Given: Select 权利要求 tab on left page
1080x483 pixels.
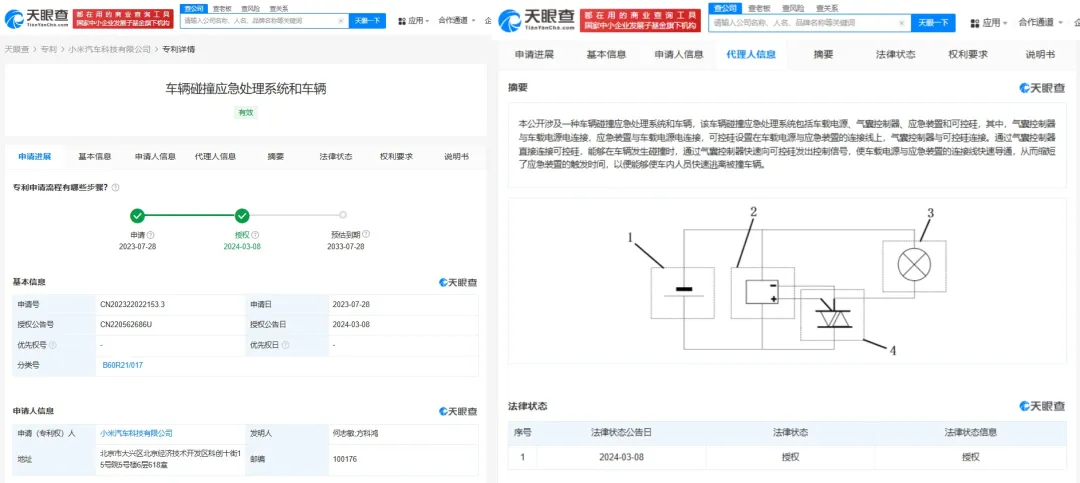Looking at the screenshot, I should click(396, 156).
